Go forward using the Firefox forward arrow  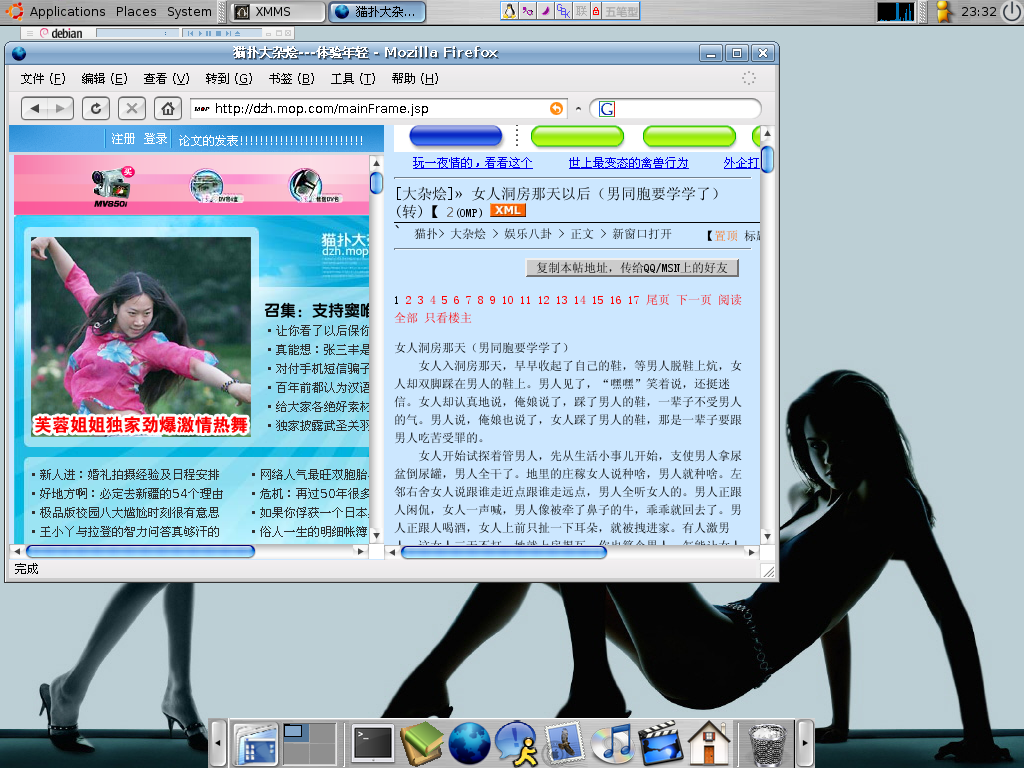pyautogui.click(x=60, y=108)
